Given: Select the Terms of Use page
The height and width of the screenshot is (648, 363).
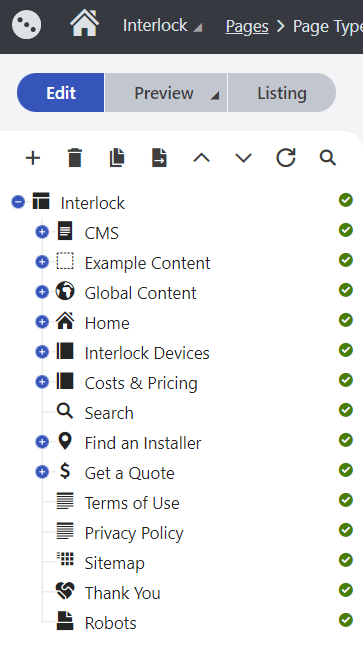Looking at the screenshot, I should click(x=132, y=503).
